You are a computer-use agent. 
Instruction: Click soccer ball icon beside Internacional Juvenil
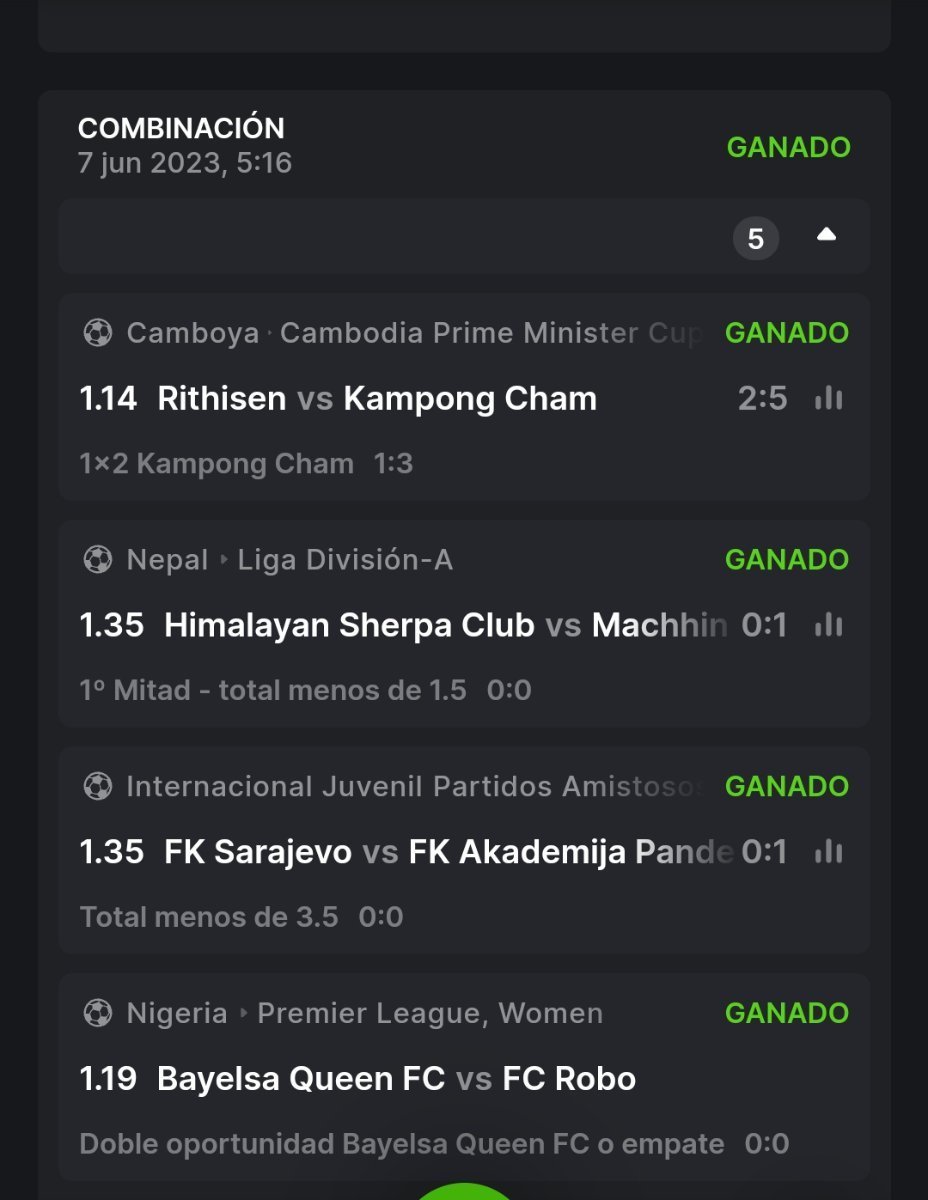[97, 787]
